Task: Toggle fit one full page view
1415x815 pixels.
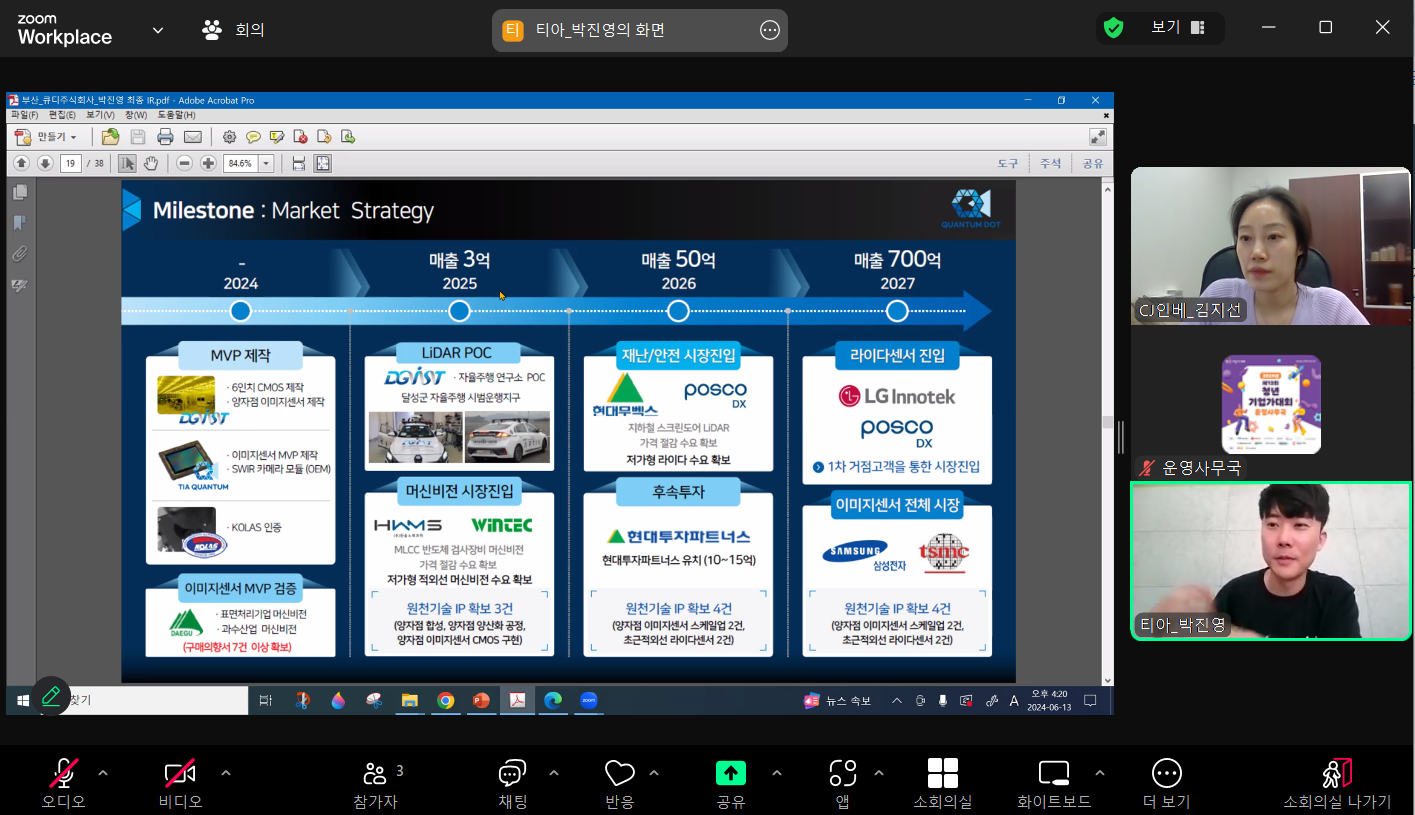Action: point(323,163)
